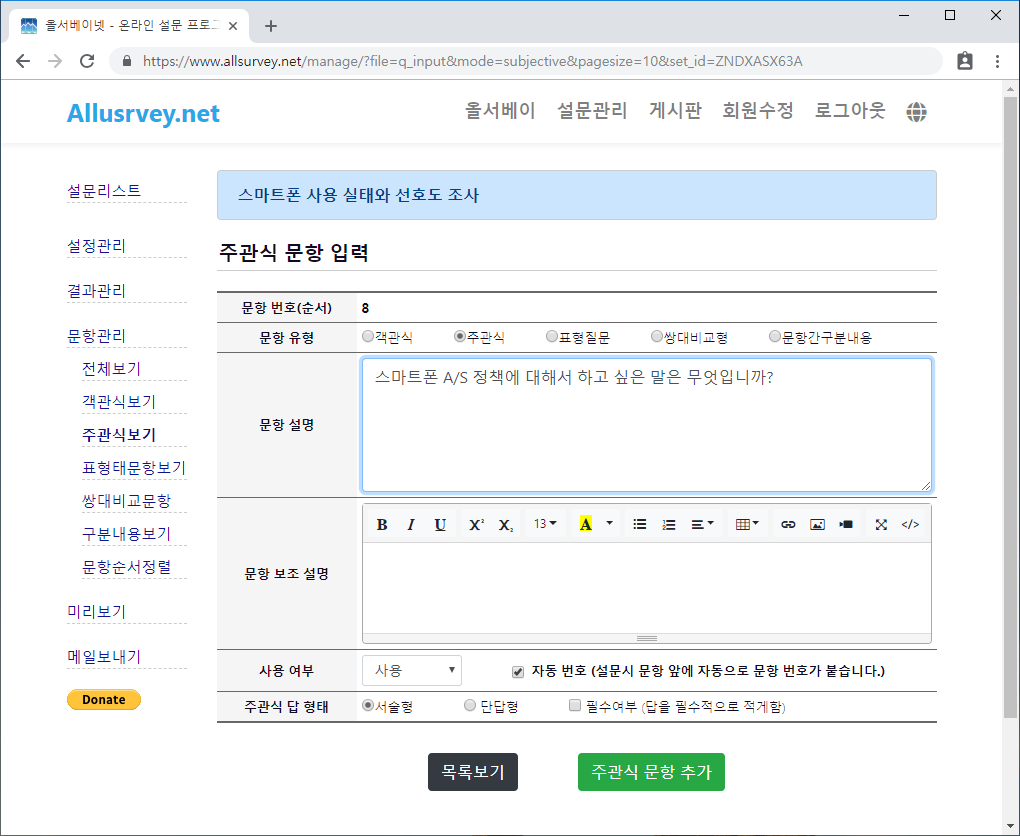Open the font size 13 dropdown
Image resolution: width=1020 pixels, height=836 pixels.
click(545, 525)
